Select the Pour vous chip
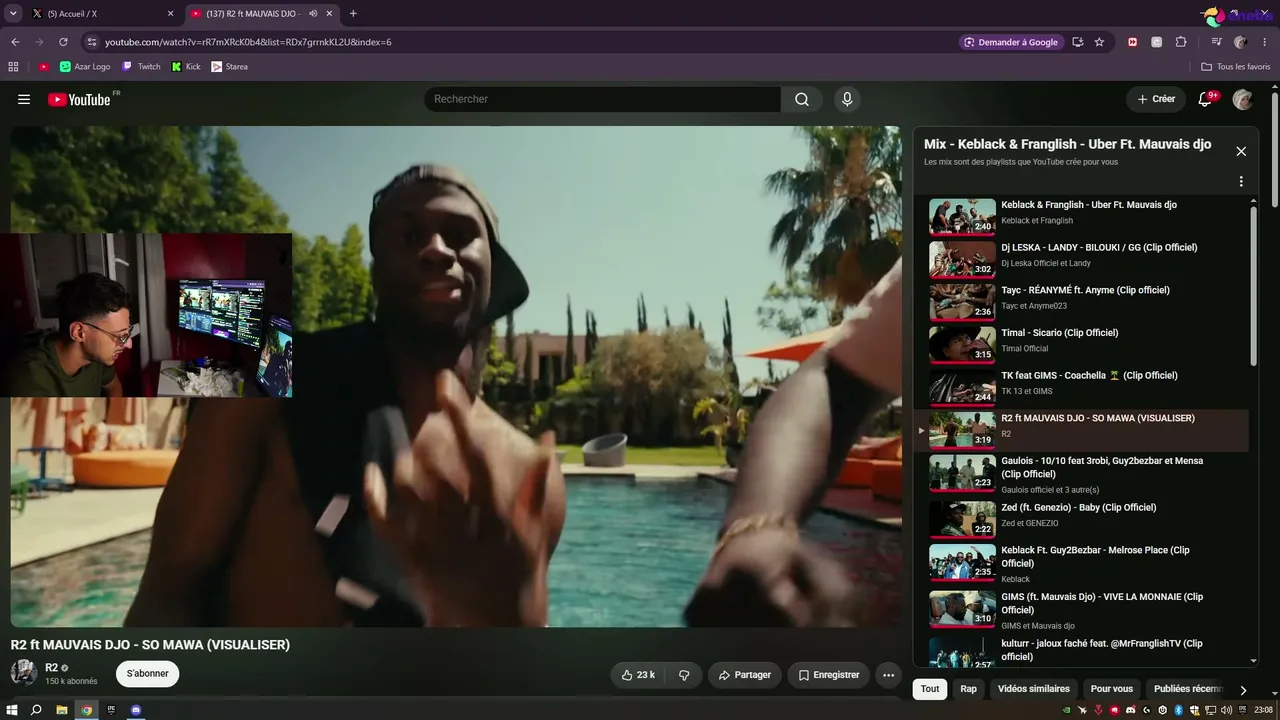 point(1111,689)
